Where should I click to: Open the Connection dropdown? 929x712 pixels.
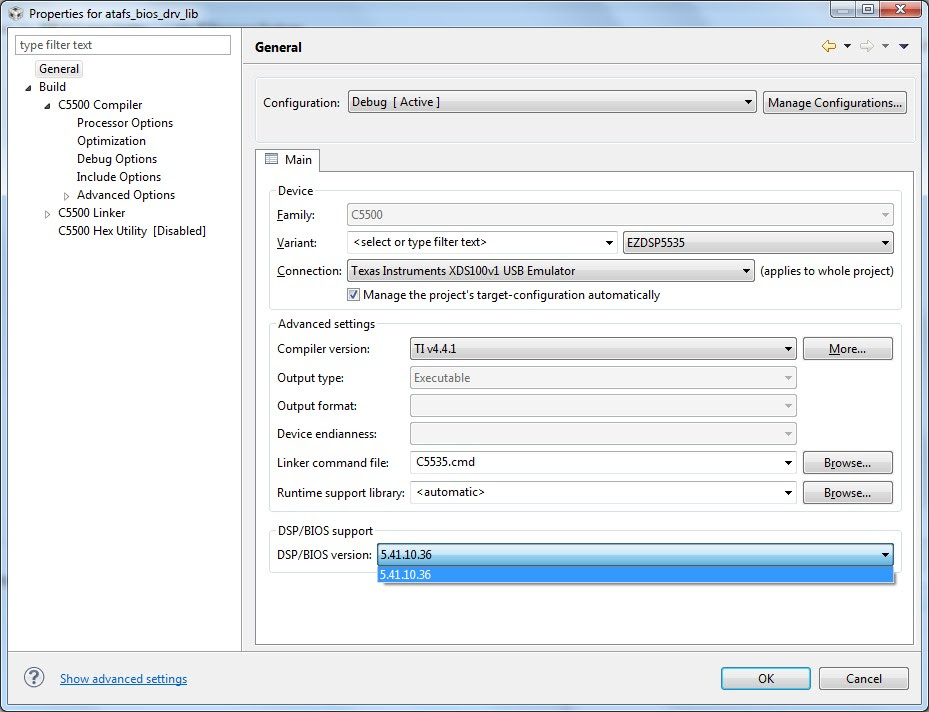[x=550, y=271]
